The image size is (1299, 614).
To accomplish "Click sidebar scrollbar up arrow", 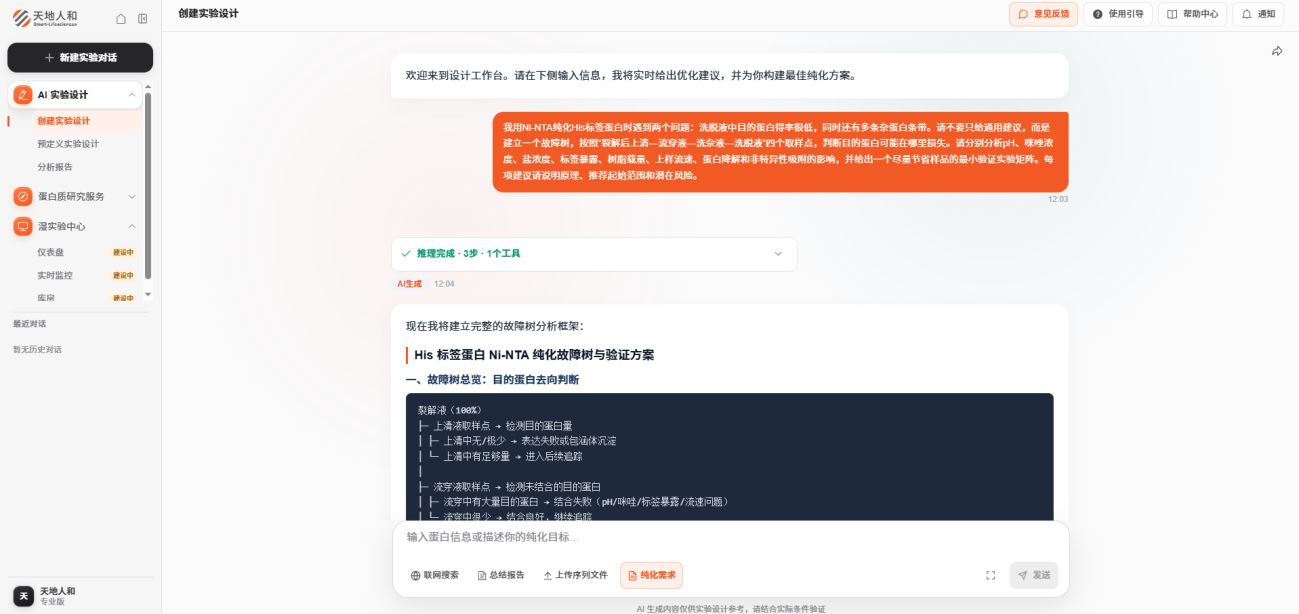I will tap(148, 86).
